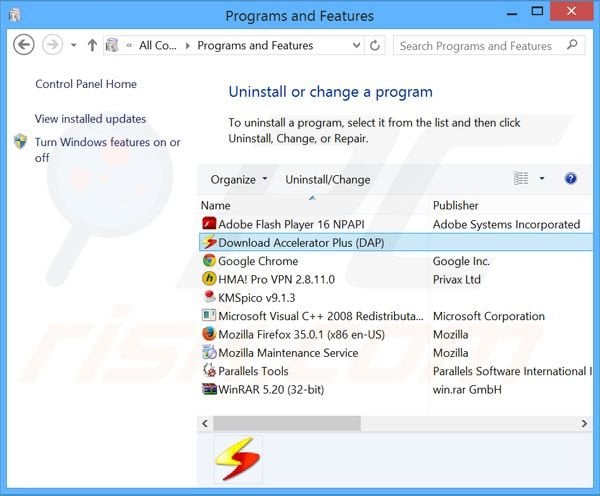
Task: Select 'Parallels Tools' entry
Action: [x=253, y=371]
